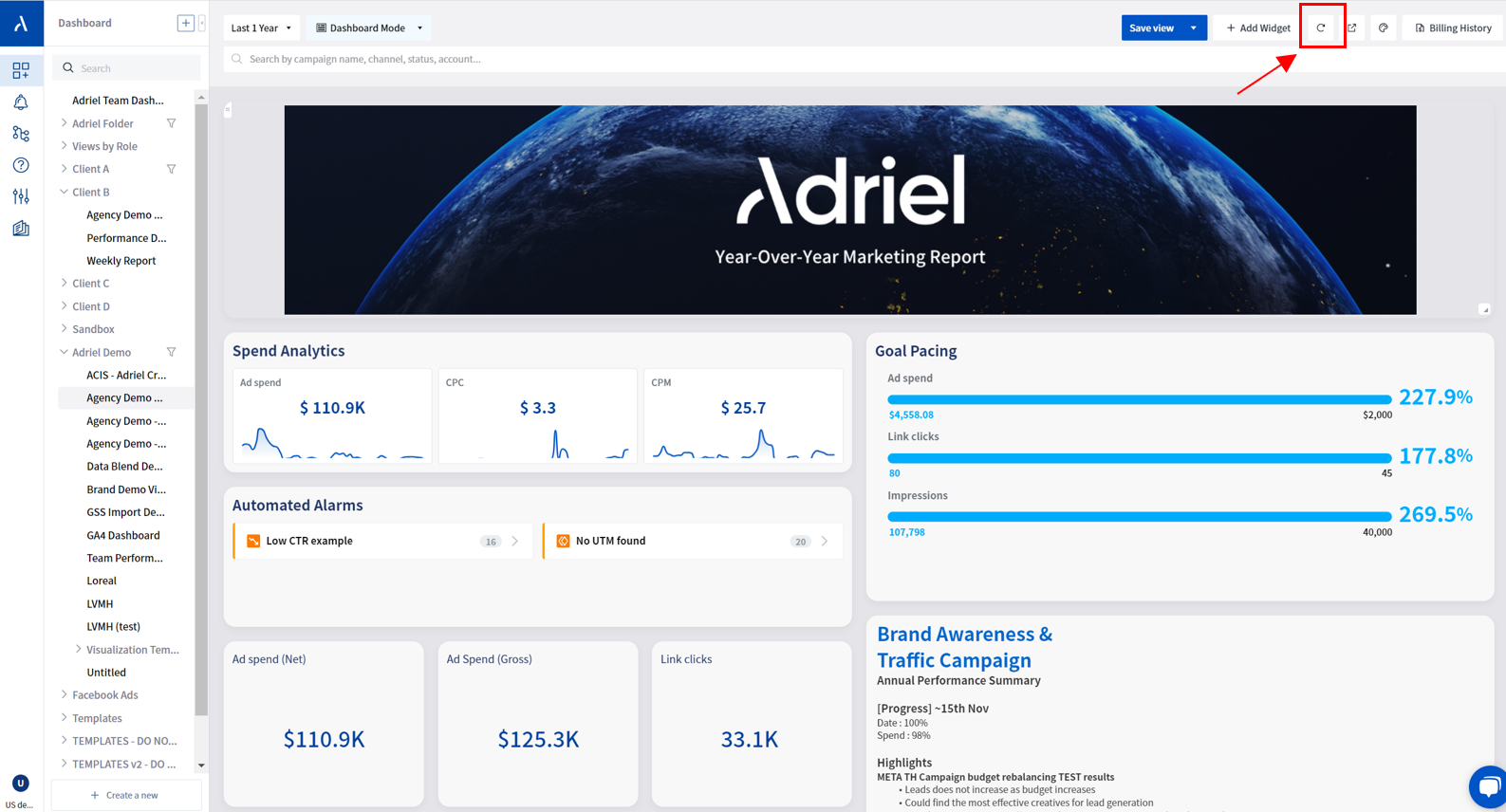The height and width of the screenshot is (812, 1506).
Task: Open the alarms bell icon
Action: pos(21,102)
